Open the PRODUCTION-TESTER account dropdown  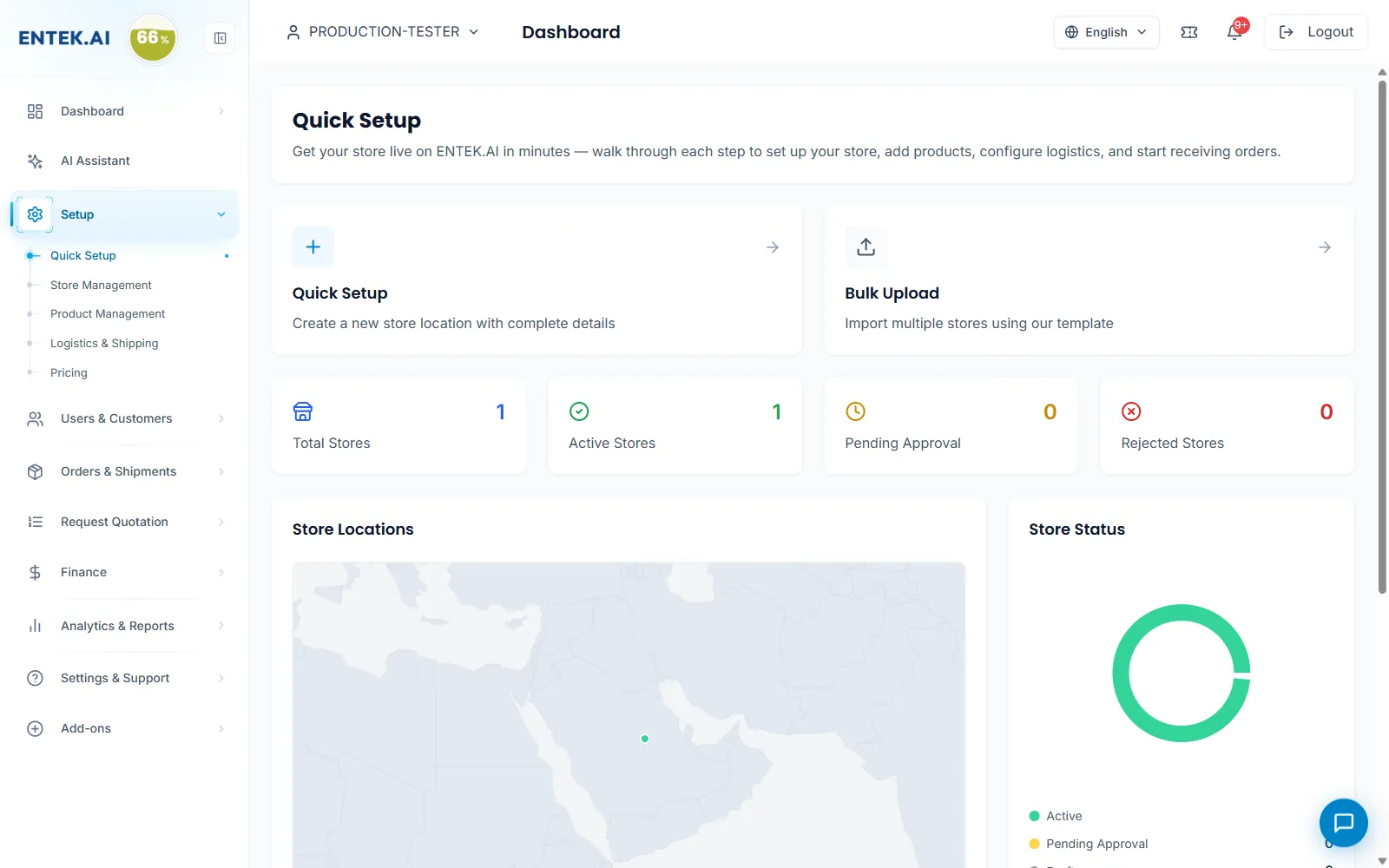[x=383, y=32]
